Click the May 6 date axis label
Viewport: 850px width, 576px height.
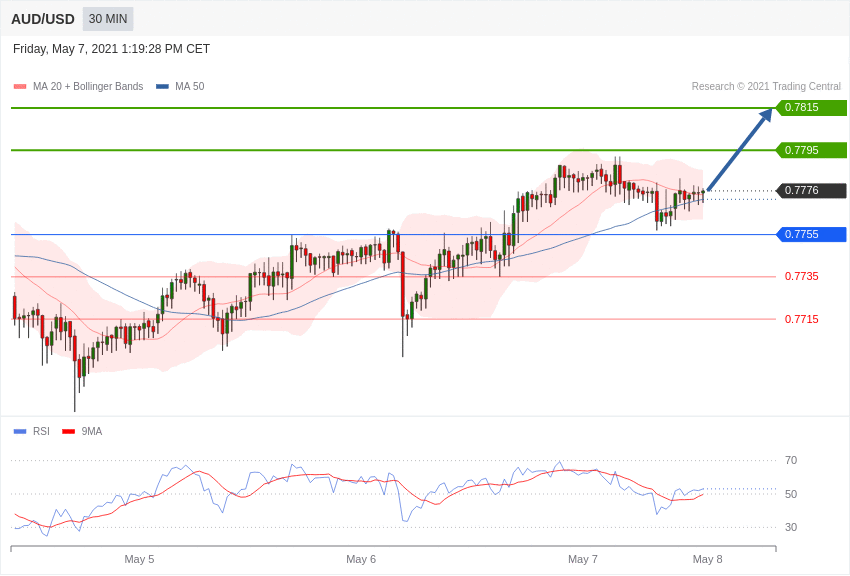pos(361,559)
